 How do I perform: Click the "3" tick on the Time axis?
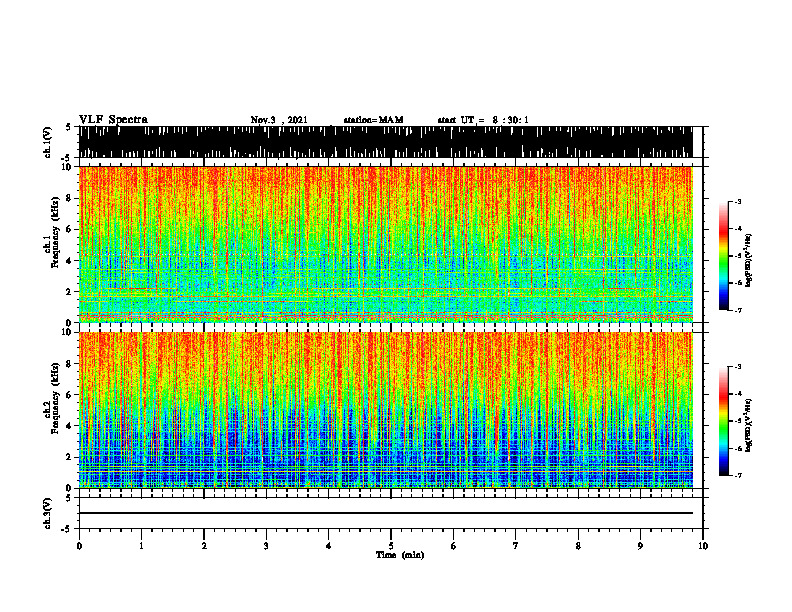point(266,546)
